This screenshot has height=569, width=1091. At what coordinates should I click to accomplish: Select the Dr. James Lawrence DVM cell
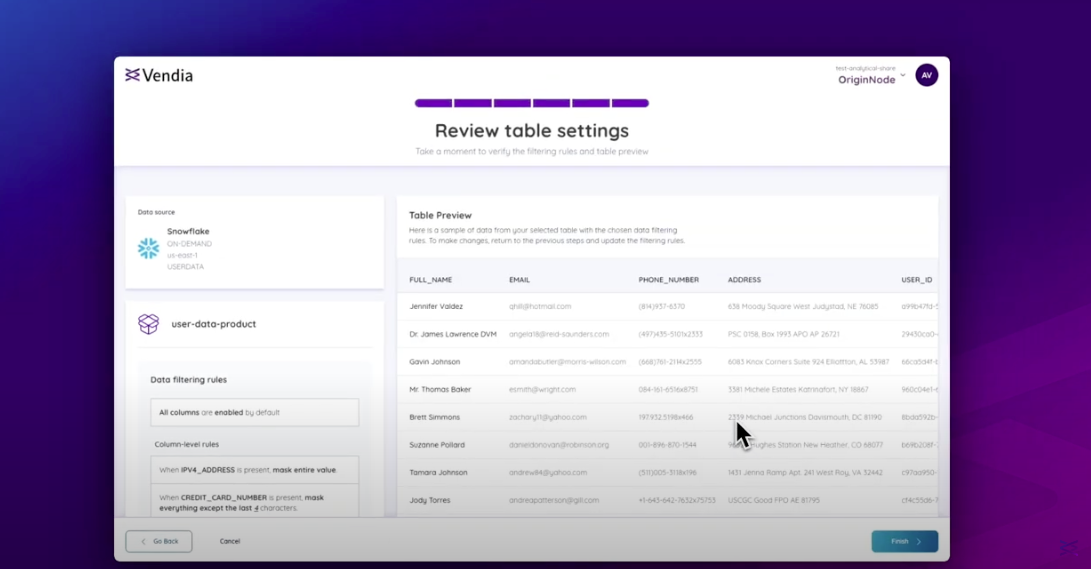click(453, 334)
